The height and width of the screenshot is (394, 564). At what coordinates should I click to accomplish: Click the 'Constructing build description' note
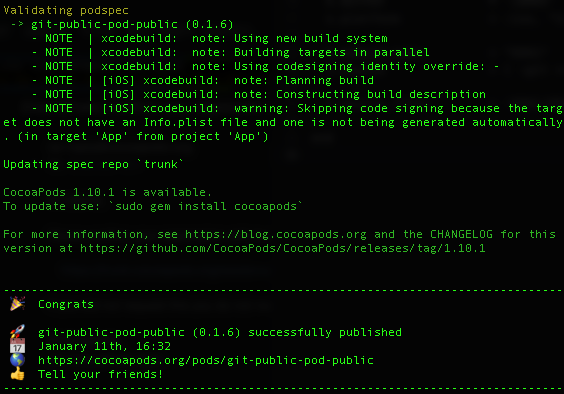point(381,94)
